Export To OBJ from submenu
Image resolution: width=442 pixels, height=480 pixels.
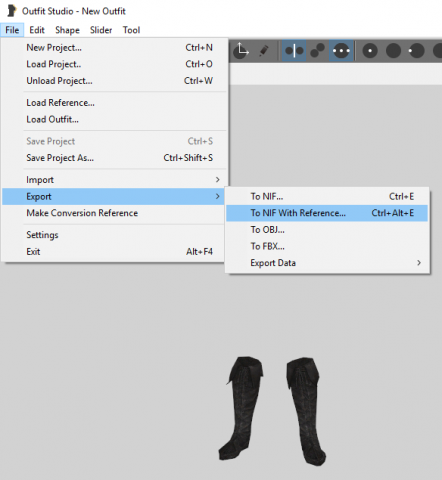327,230
